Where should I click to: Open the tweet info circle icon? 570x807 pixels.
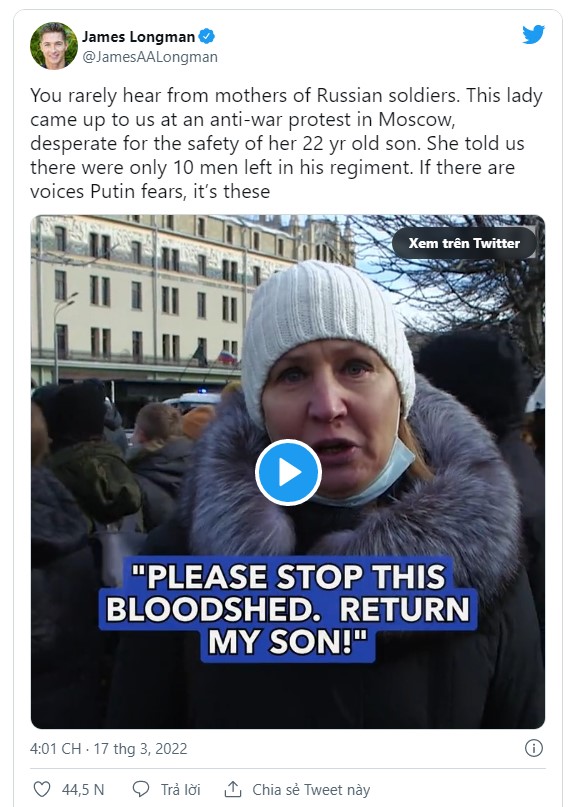point(533,748)
